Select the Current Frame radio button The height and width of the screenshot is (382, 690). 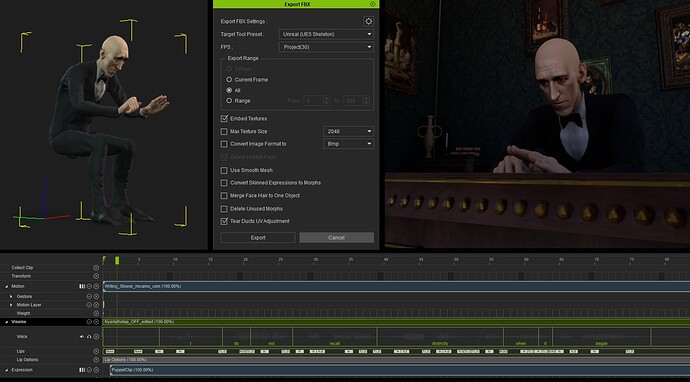pos(229,80)
